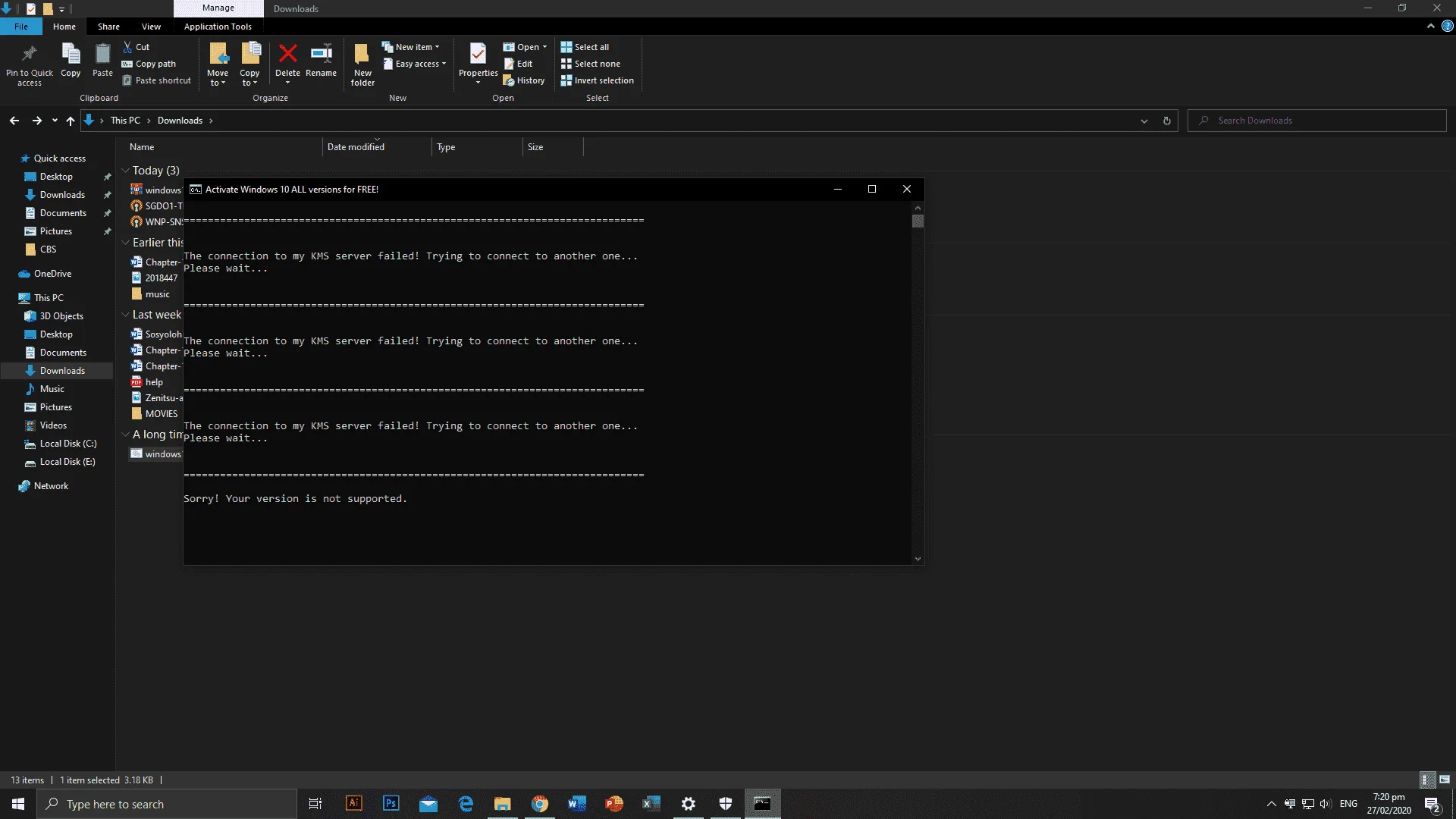Select the music folder in the file list
Image resolution: width=1456 pixels, height=819 pixels.
[x=152, y=294]
